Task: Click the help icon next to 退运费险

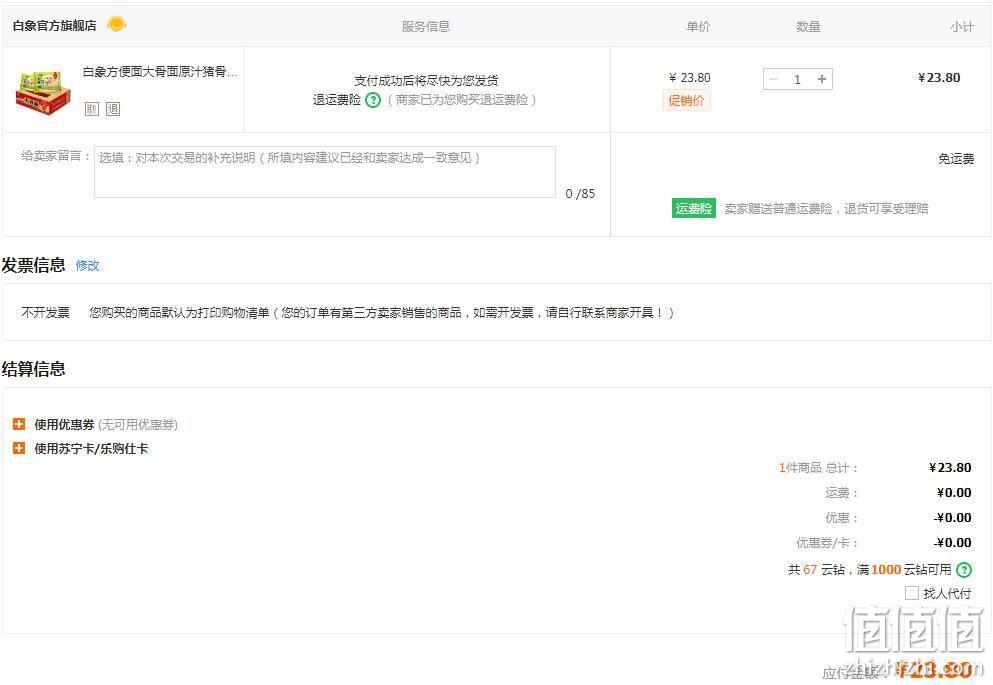Action: pyautogui.click(x=373, y=100)
